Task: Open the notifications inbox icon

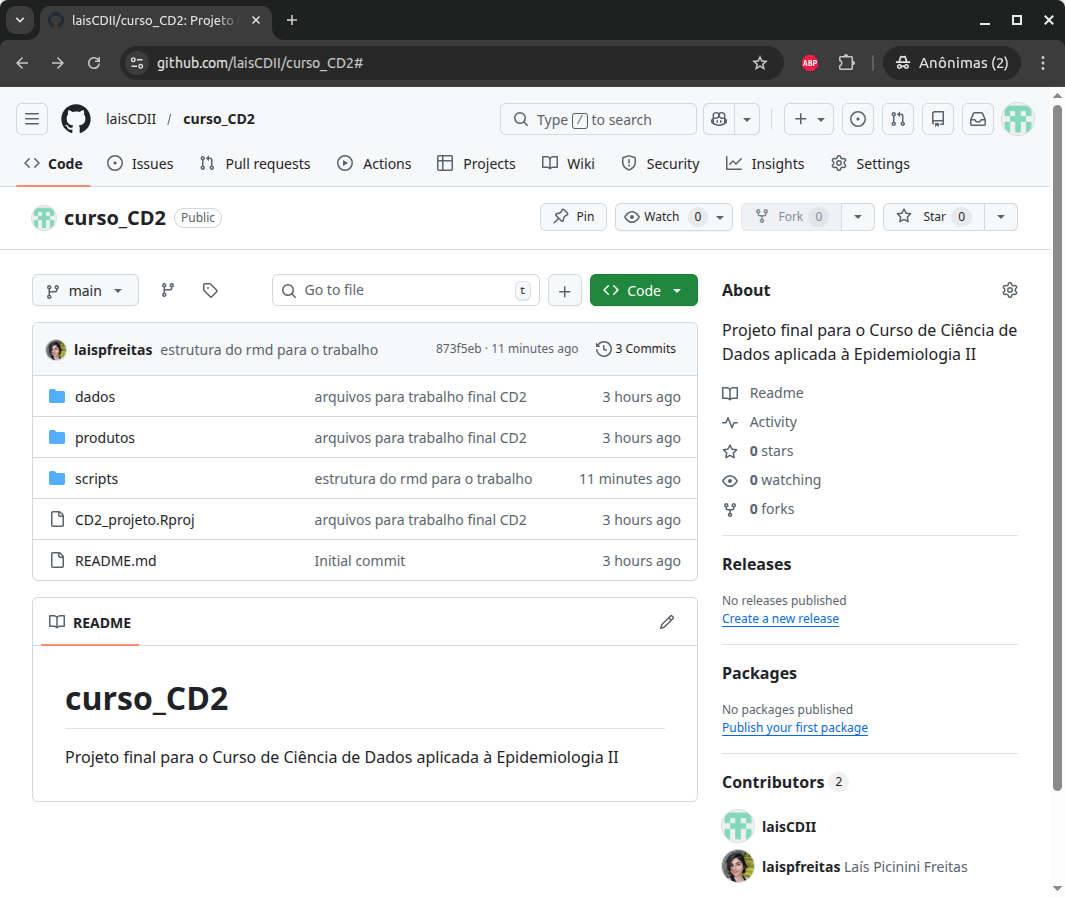Action: click(x=978, y=119)
